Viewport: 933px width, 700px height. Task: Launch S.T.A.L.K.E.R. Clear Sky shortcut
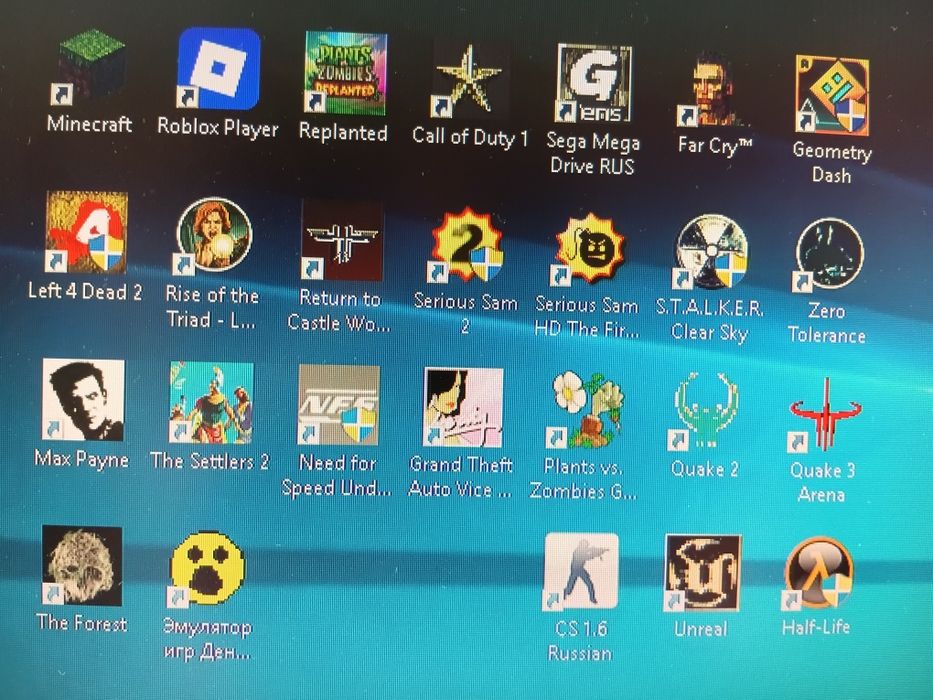(x=710, y=252)
